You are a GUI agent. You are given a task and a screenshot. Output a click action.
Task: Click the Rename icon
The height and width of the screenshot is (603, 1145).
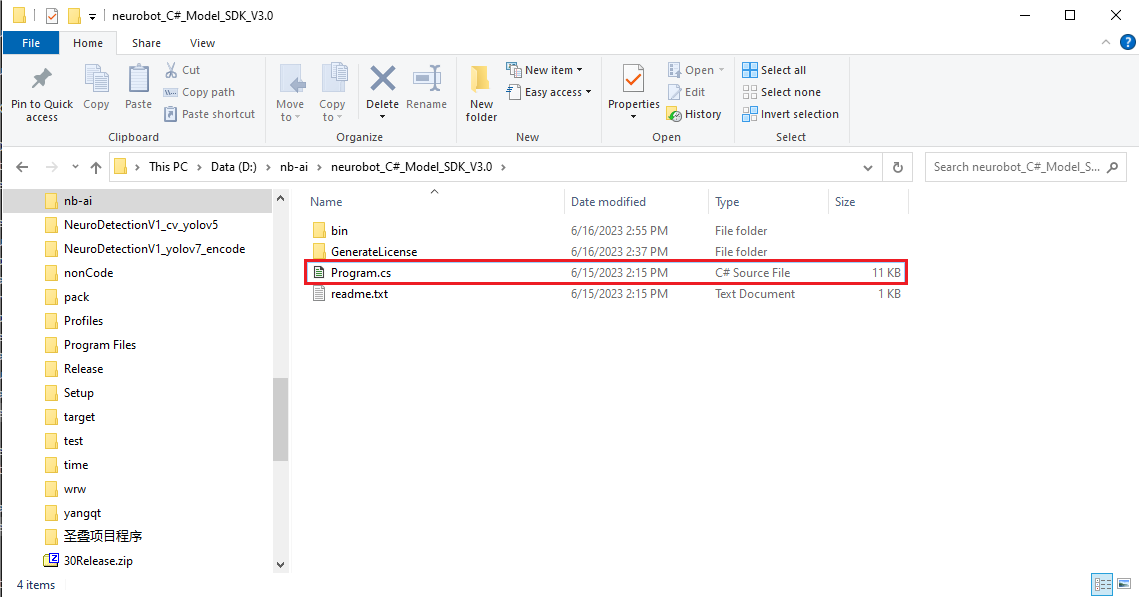(426, 78)
